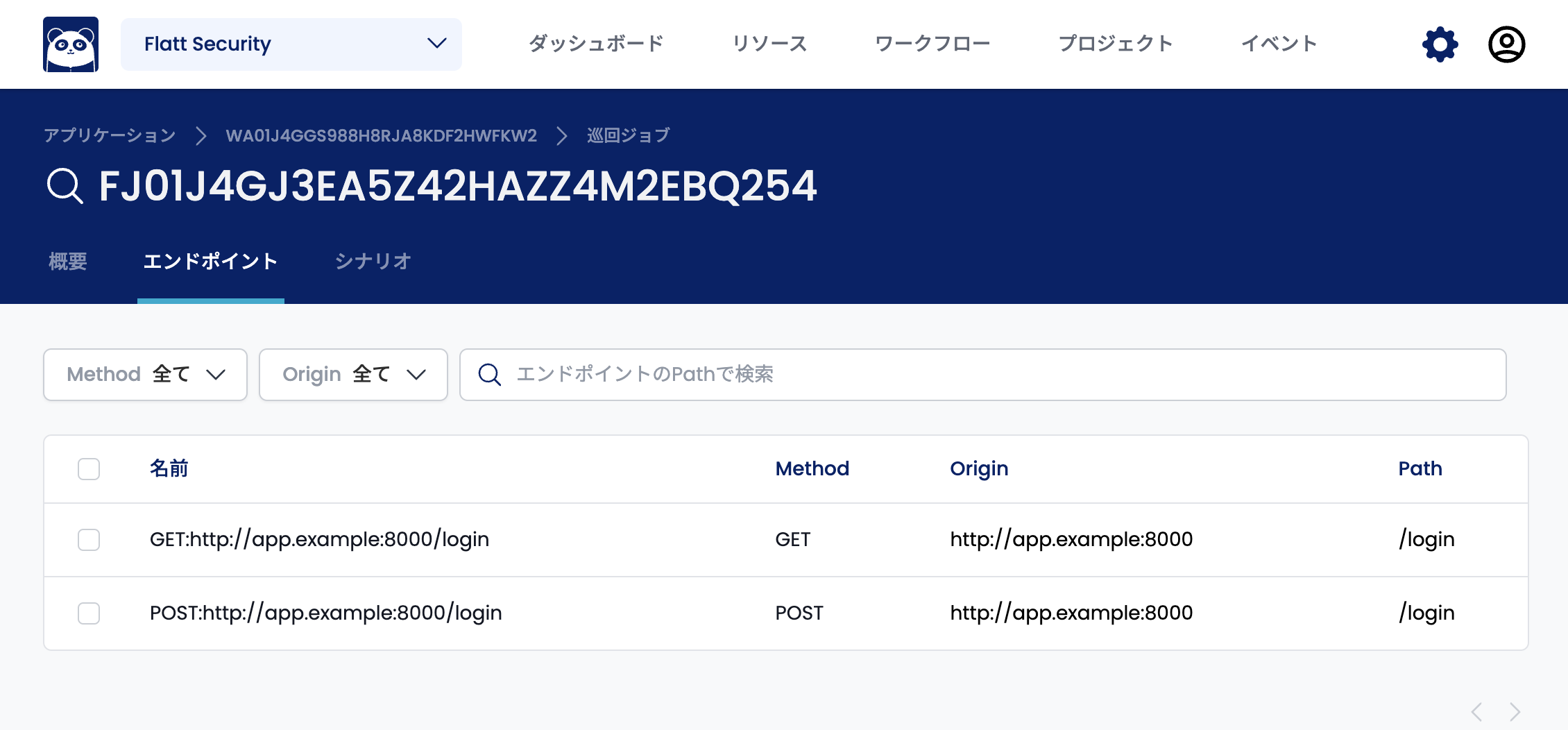Check the GET login endpoint row checkbox

pyautogui.click(x=89, y=540)
